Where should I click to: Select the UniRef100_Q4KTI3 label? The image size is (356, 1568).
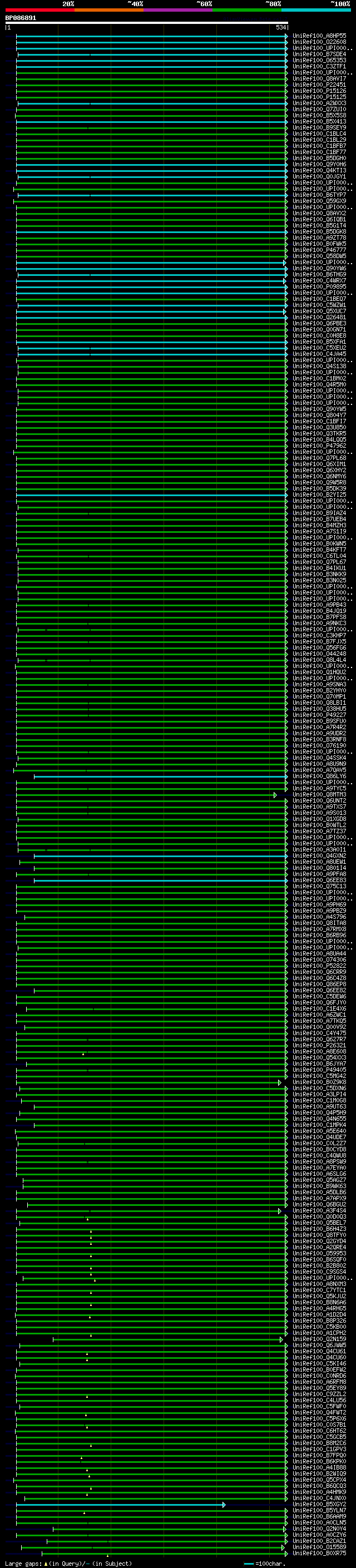coord(319,171)
